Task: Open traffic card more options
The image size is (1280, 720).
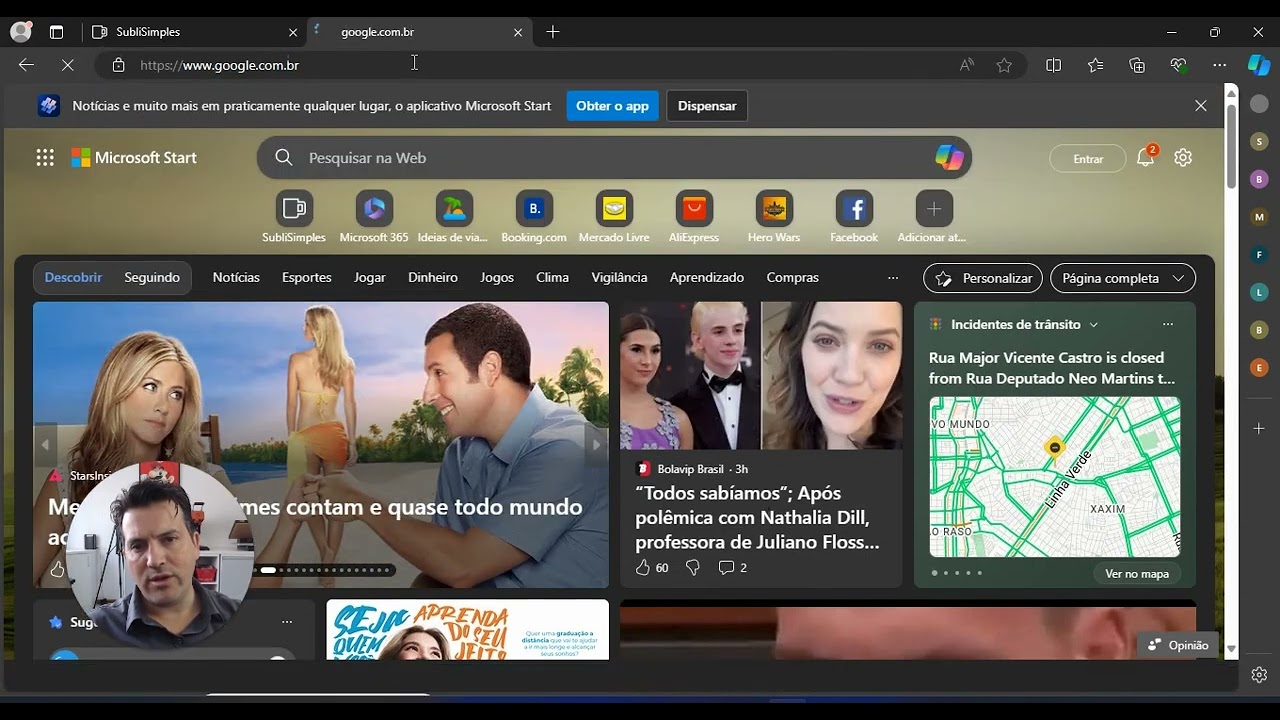Action: [x=1167, y=324]
